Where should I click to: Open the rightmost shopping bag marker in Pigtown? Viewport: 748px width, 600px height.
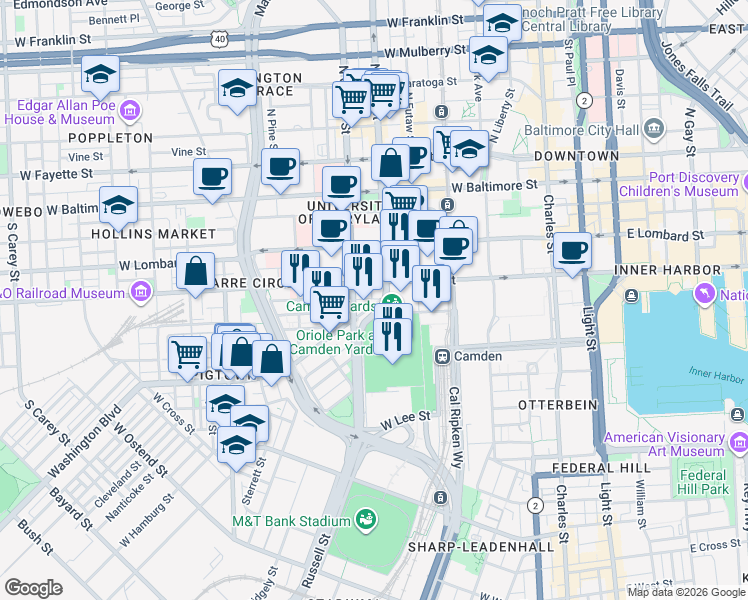[271, 360]
